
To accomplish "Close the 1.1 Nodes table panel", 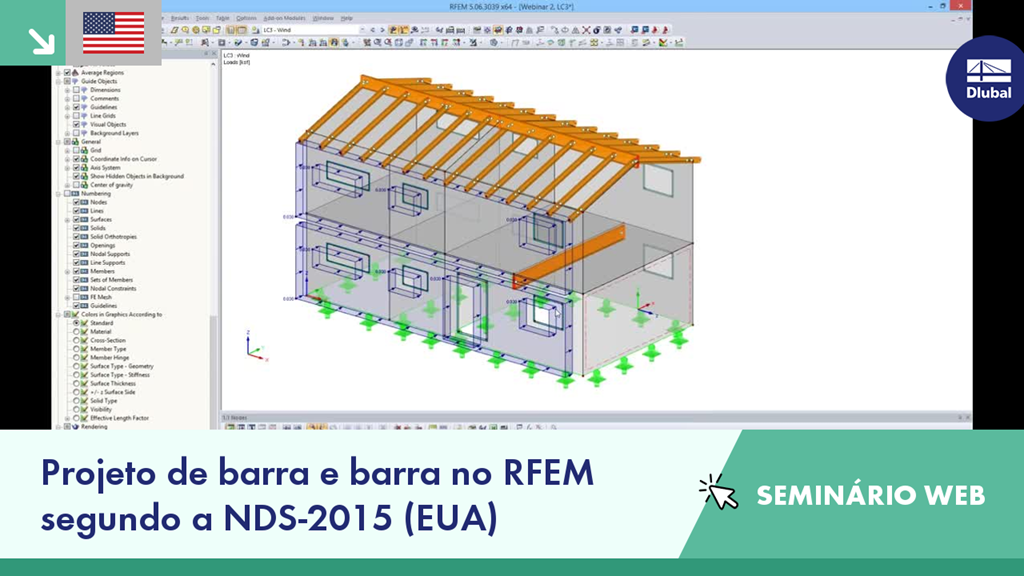I will pyautogui.click(x=967, y=417).
